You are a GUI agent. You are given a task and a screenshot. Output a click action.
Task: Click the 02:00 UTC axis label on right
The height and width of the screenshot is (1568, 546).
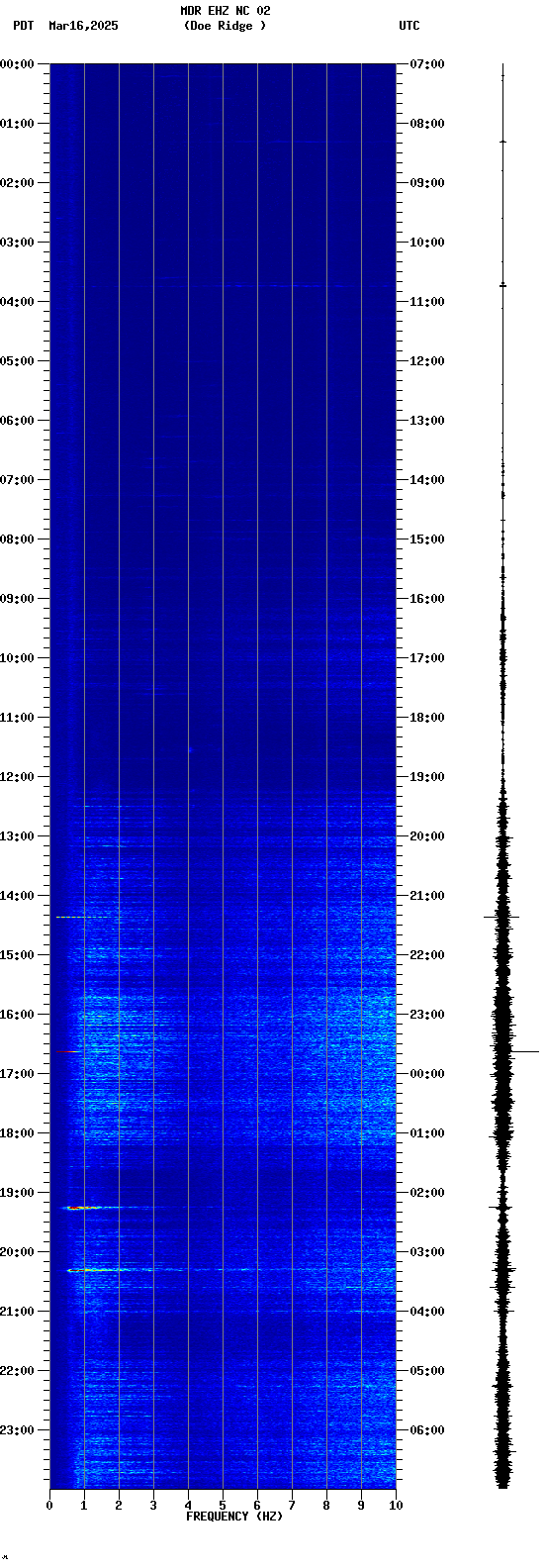click(x=427, y=1193)
